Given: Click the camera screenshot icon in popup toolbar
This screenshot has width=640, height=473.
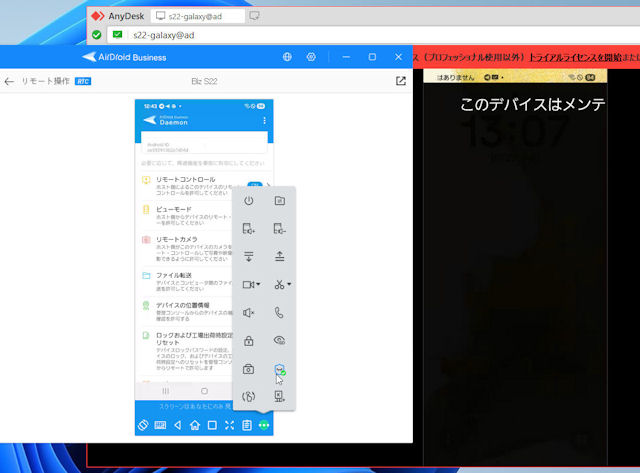Looking at the screenshot, I should pyautogui.click(x=249, y=368).
